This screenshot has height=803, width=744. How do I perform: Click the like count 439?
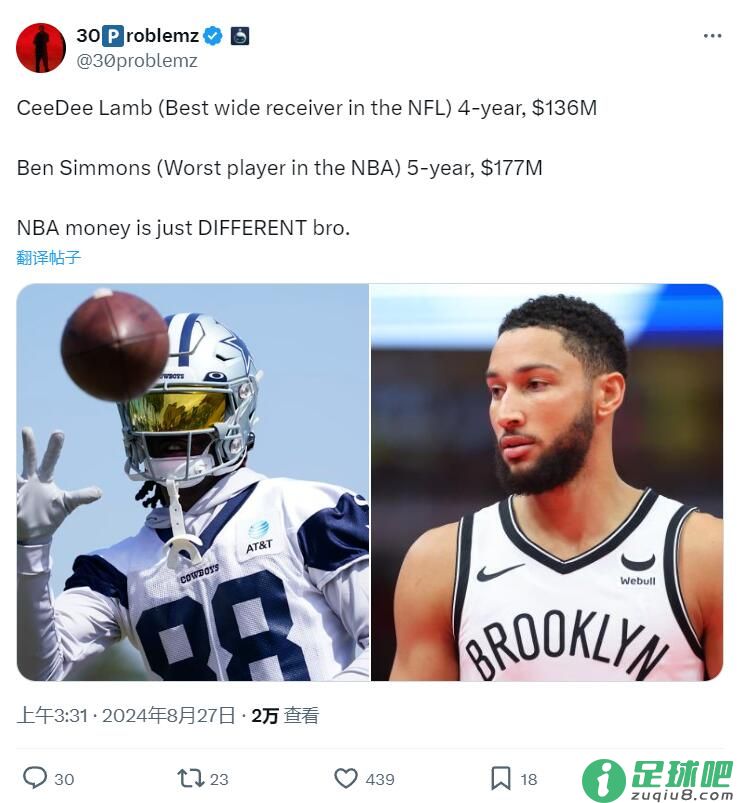point(380,779)
